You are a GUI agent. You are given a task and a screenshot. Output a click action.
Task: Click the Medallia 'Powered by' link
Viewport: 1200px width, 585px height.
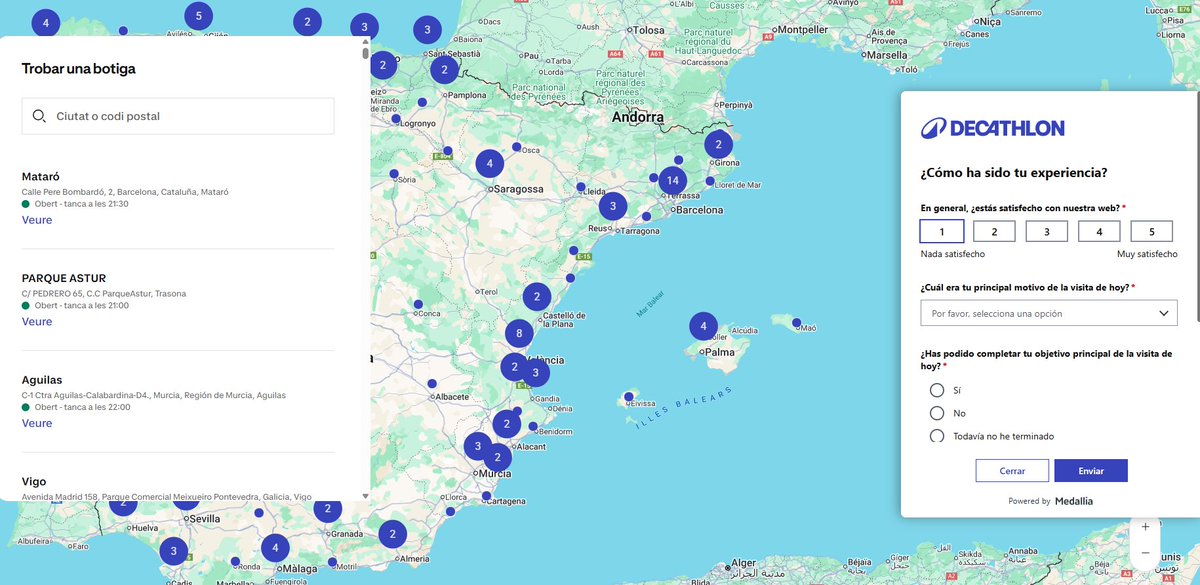[1050, 501]
